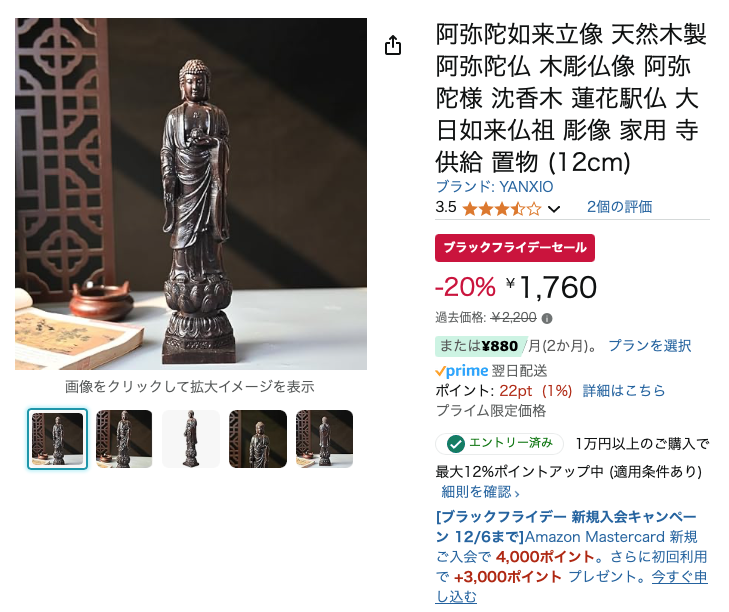Click the share icon beside product image
The height and width of the screenshot is (612, 729).
click(x=393, y=45)
